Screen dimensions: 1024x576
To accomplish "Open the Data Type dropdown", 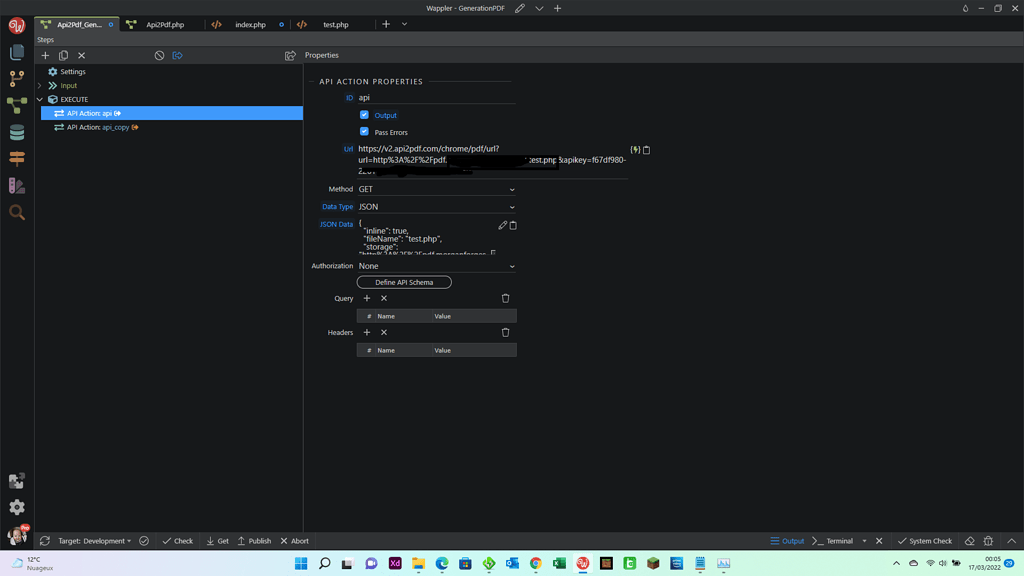I will tap(436, 207).
